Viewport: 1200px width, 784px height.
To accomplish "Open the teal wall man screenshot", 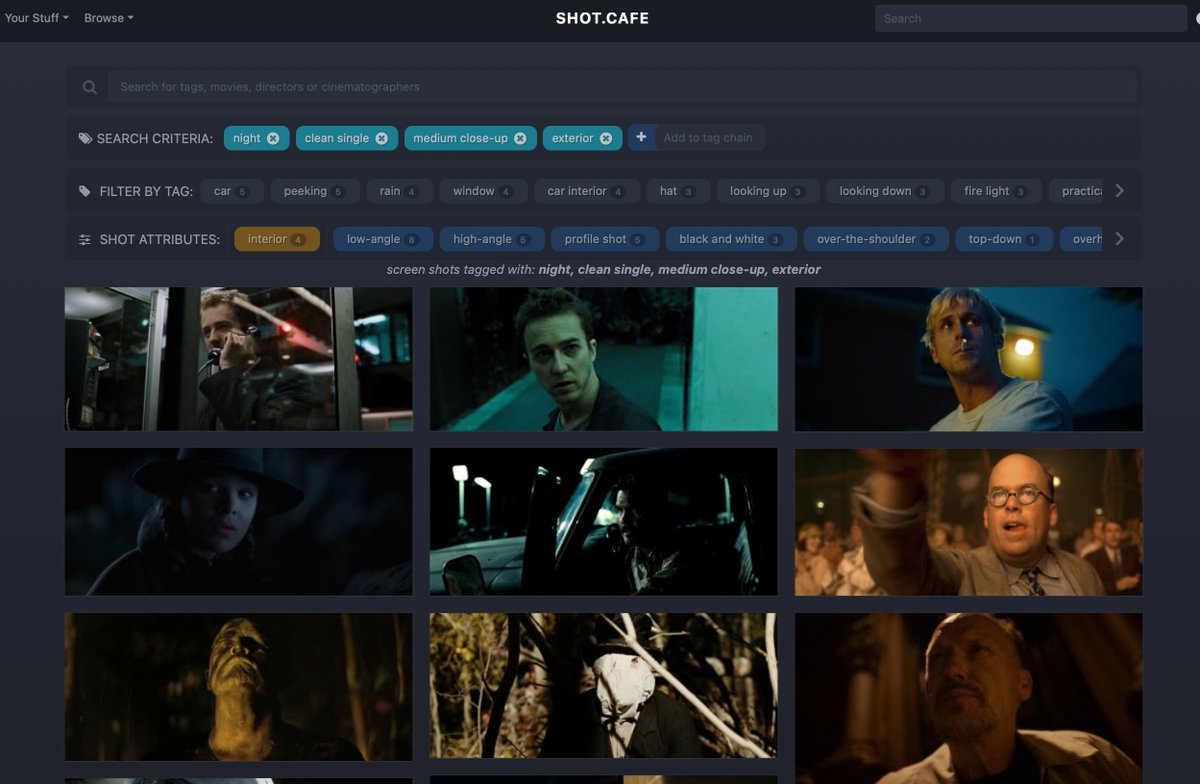I will tap(604, 359).
